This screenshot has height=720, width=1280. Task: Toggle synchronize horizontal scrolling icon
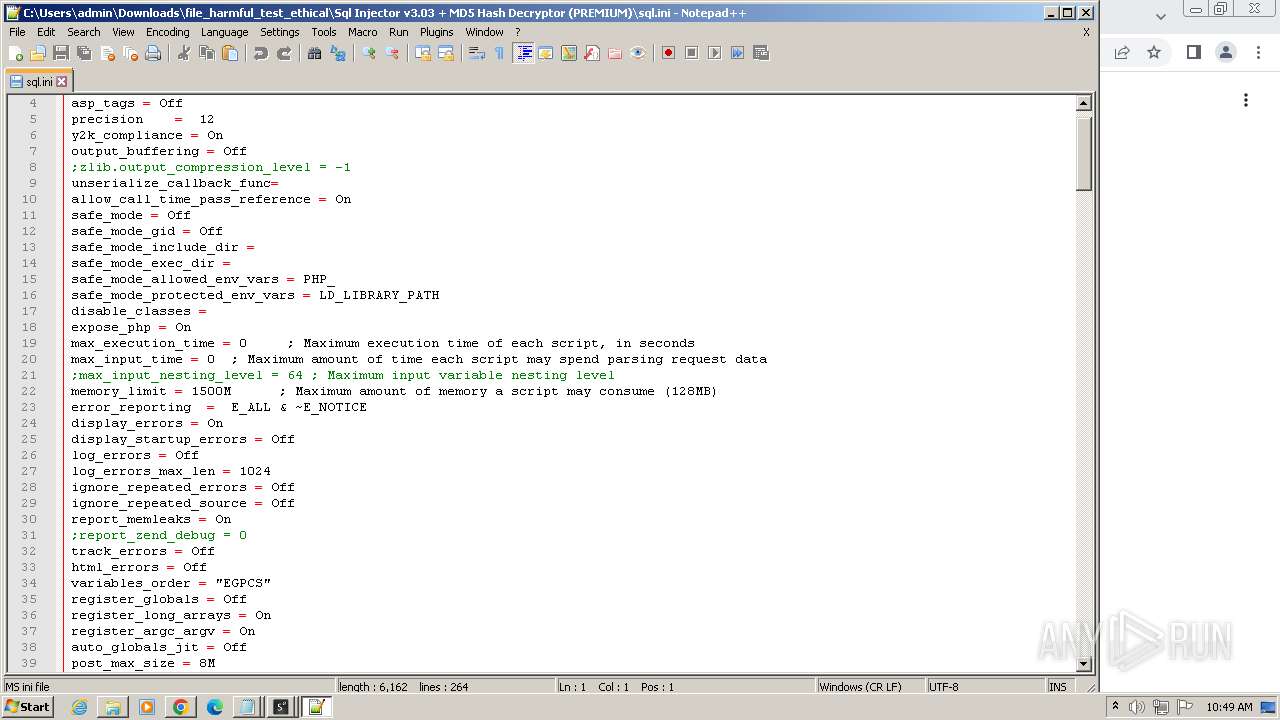pos(446,53)
